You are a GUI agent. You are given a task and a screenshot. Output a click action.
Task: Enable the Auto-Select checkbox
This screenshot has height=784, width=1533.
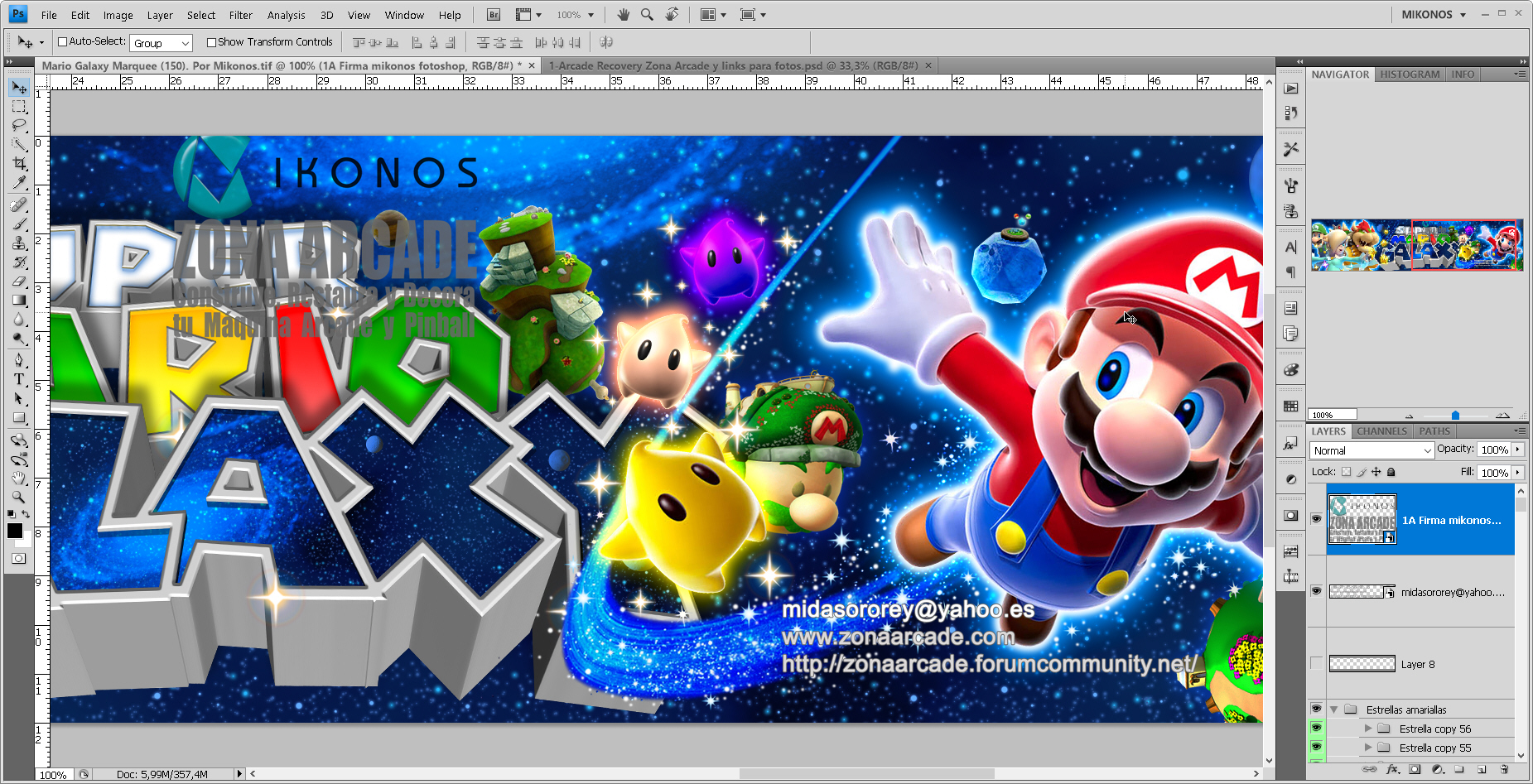(62, 41)
